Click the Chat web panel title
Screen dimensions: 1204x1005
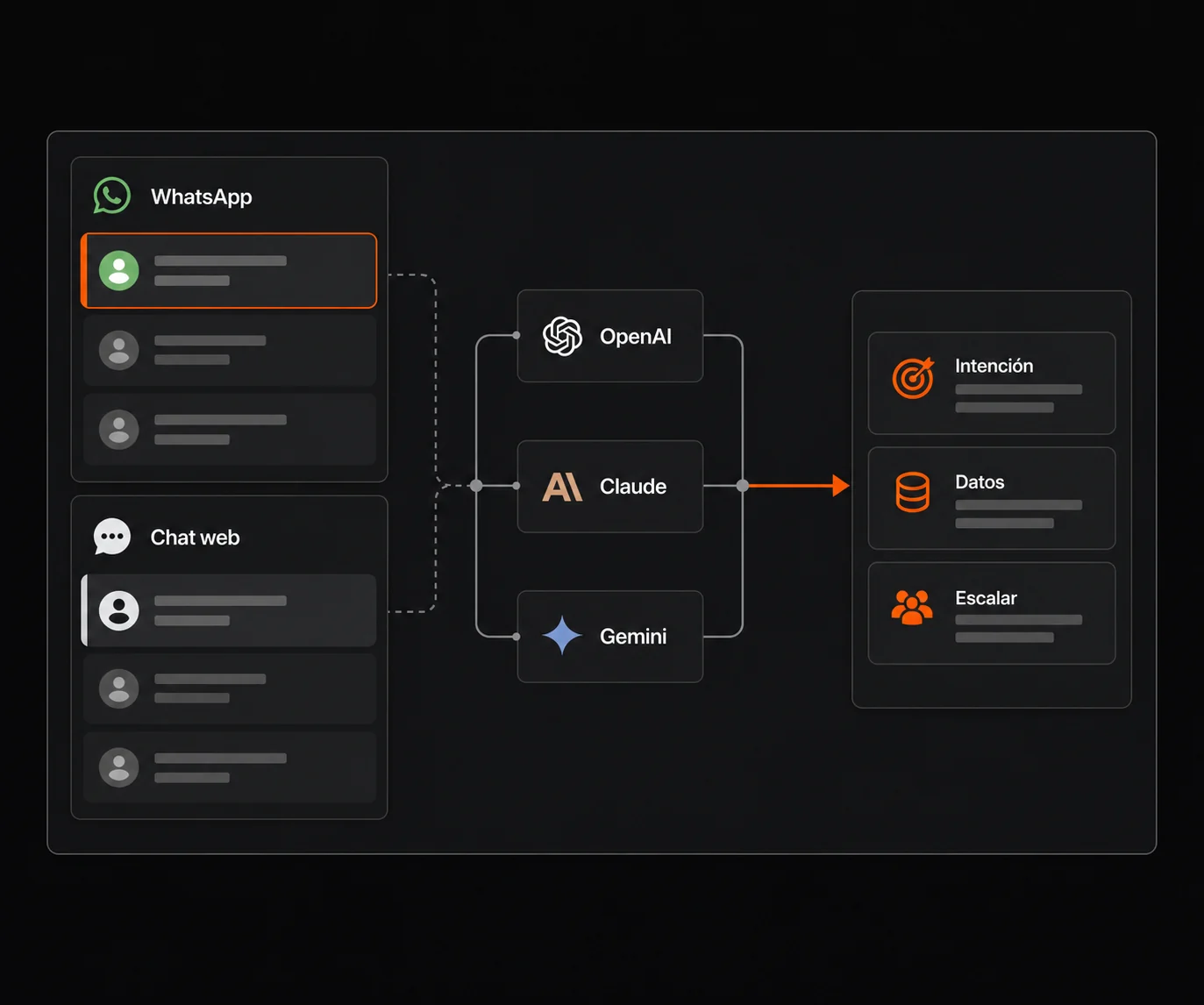[x=195, y=537]
